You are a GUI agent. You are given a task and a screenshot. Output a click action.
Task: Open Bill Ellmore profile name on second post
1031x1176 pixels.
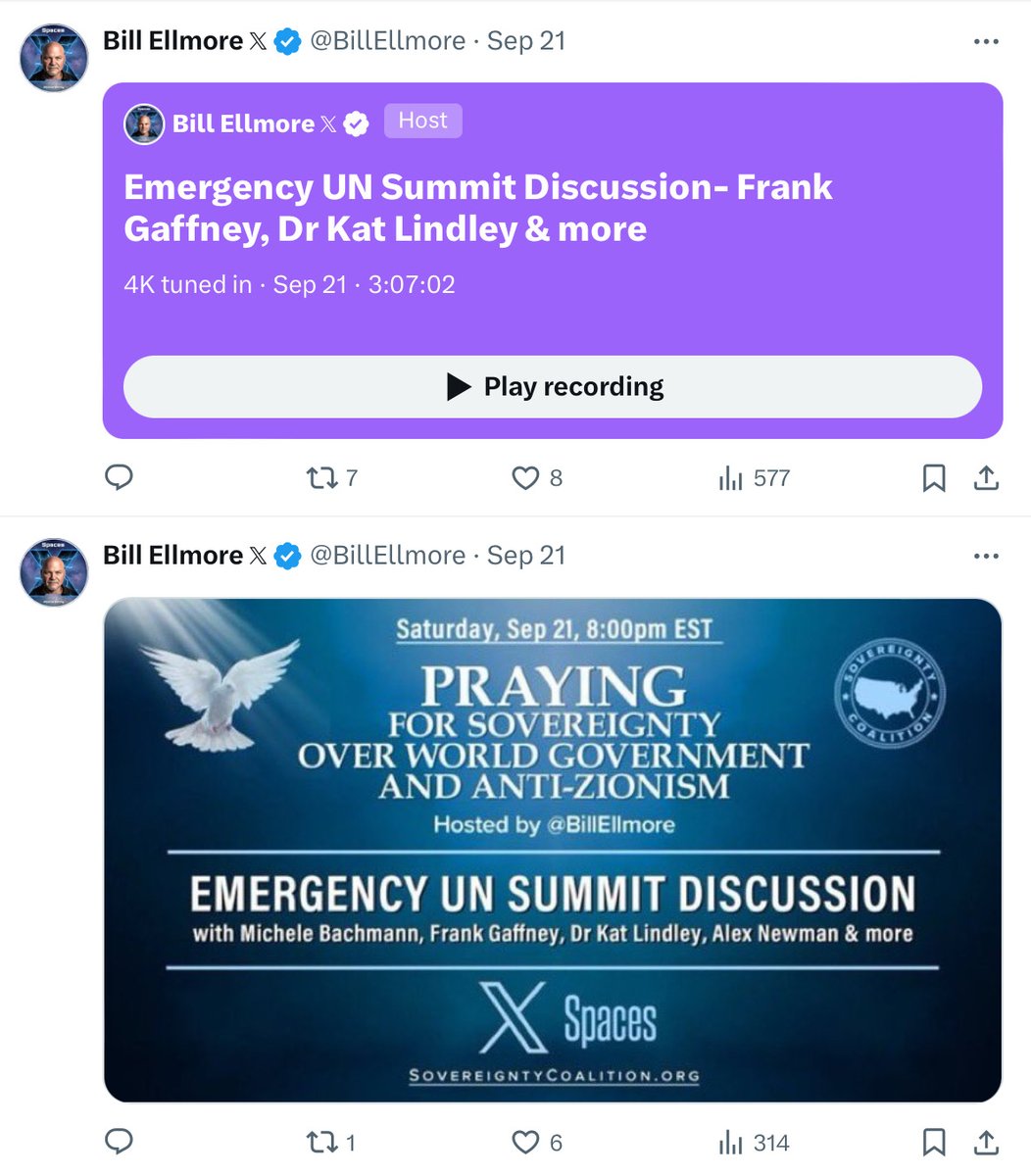tap(172, 555)
